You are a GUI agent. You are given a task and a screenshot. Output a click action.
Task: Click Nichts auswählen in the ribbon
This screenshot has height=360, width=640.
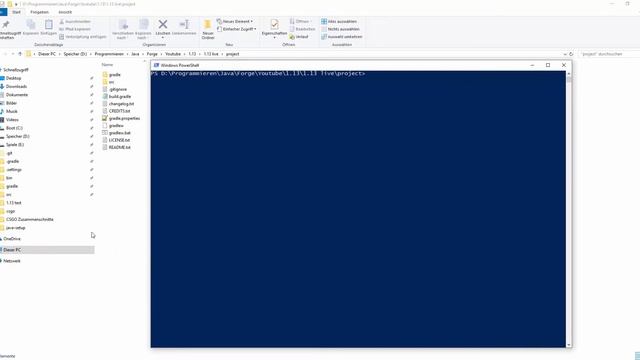coord(340,29)
